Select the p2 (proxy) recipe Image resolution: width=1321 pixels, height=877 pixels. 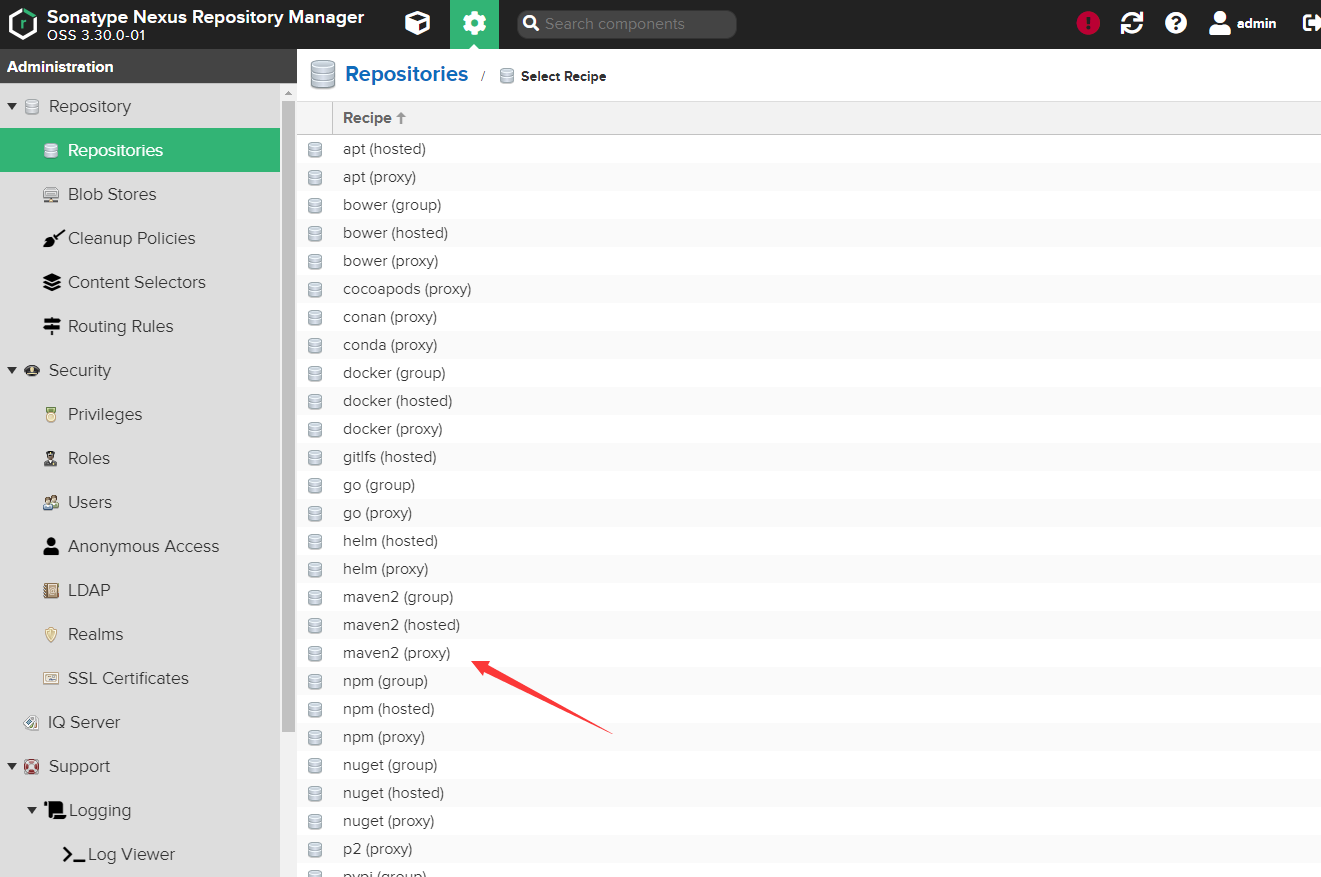pos(809,849)
